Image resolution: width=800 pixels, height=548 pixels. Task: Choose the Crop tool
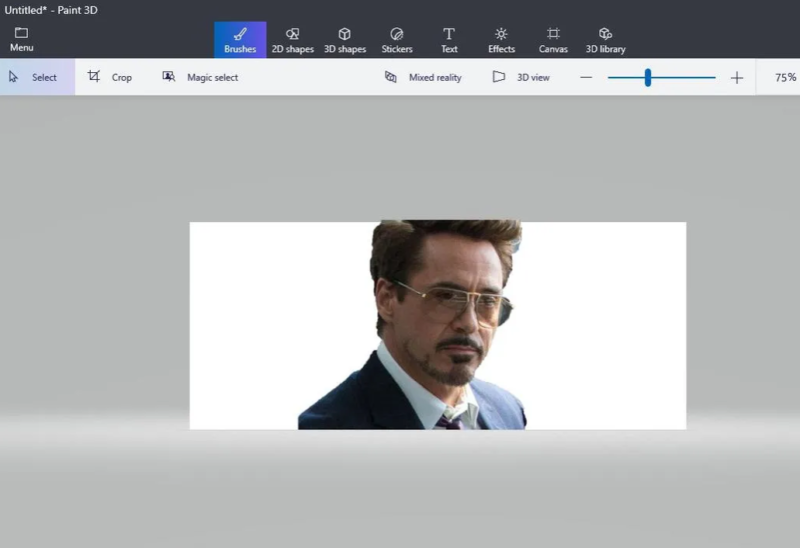point(110,77)
